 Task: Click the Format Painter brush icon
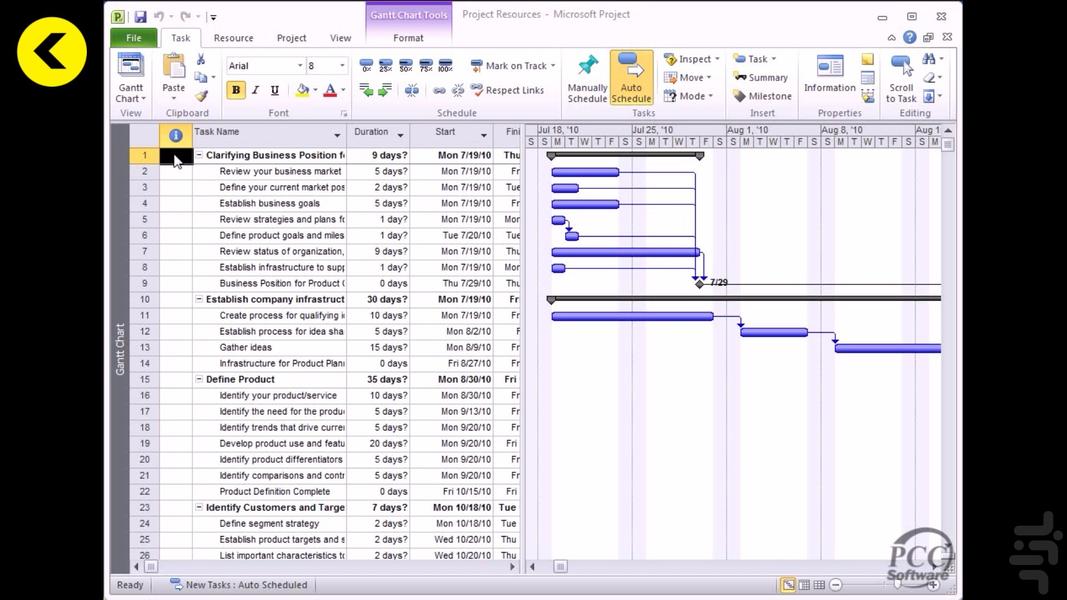pos(201,97)
